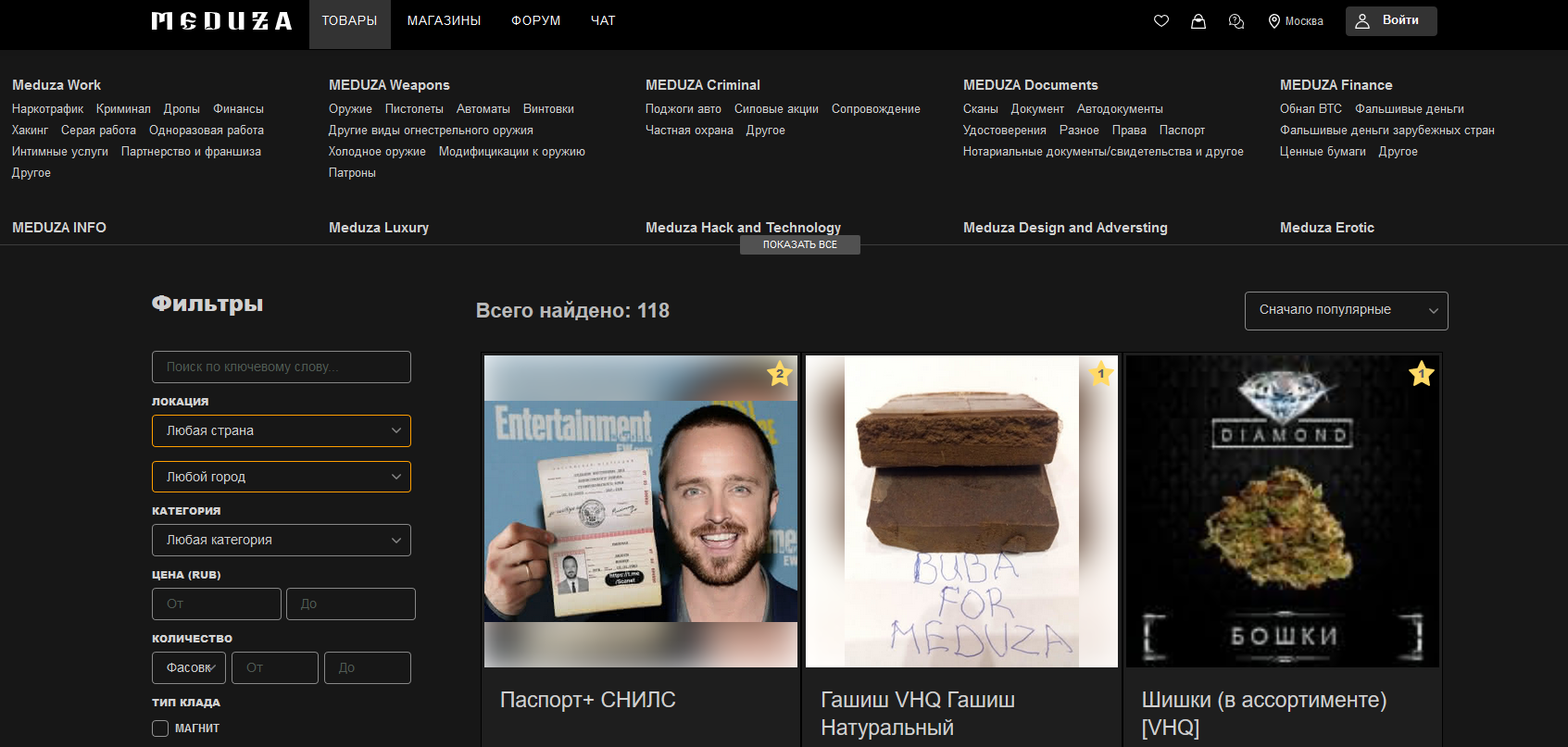Open the ЧАТ tab
1568x747 pixels.
(603, 20)
